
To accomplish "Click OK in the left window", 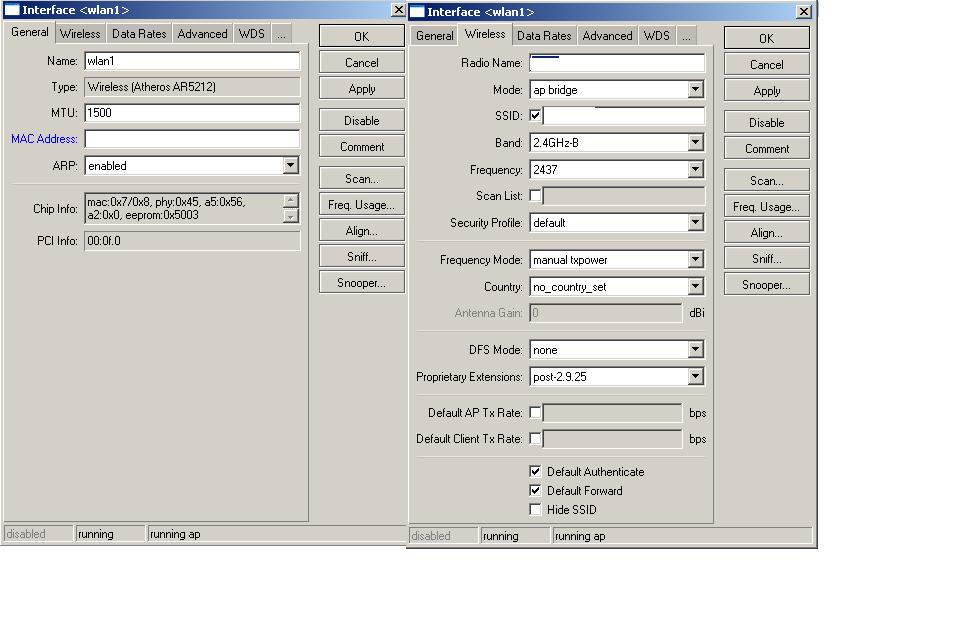I will coord(361,36).
